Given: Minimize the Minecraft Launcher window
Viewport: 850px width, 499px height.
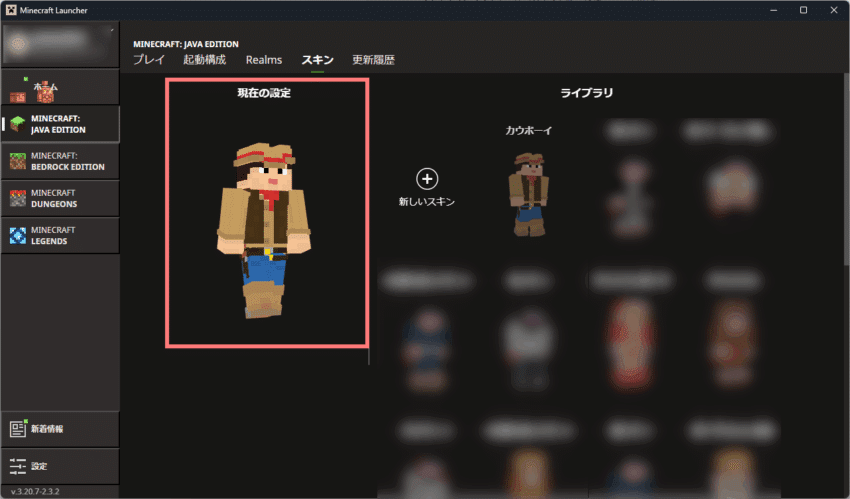Looking at the screenshot, I should click(773, 10).
